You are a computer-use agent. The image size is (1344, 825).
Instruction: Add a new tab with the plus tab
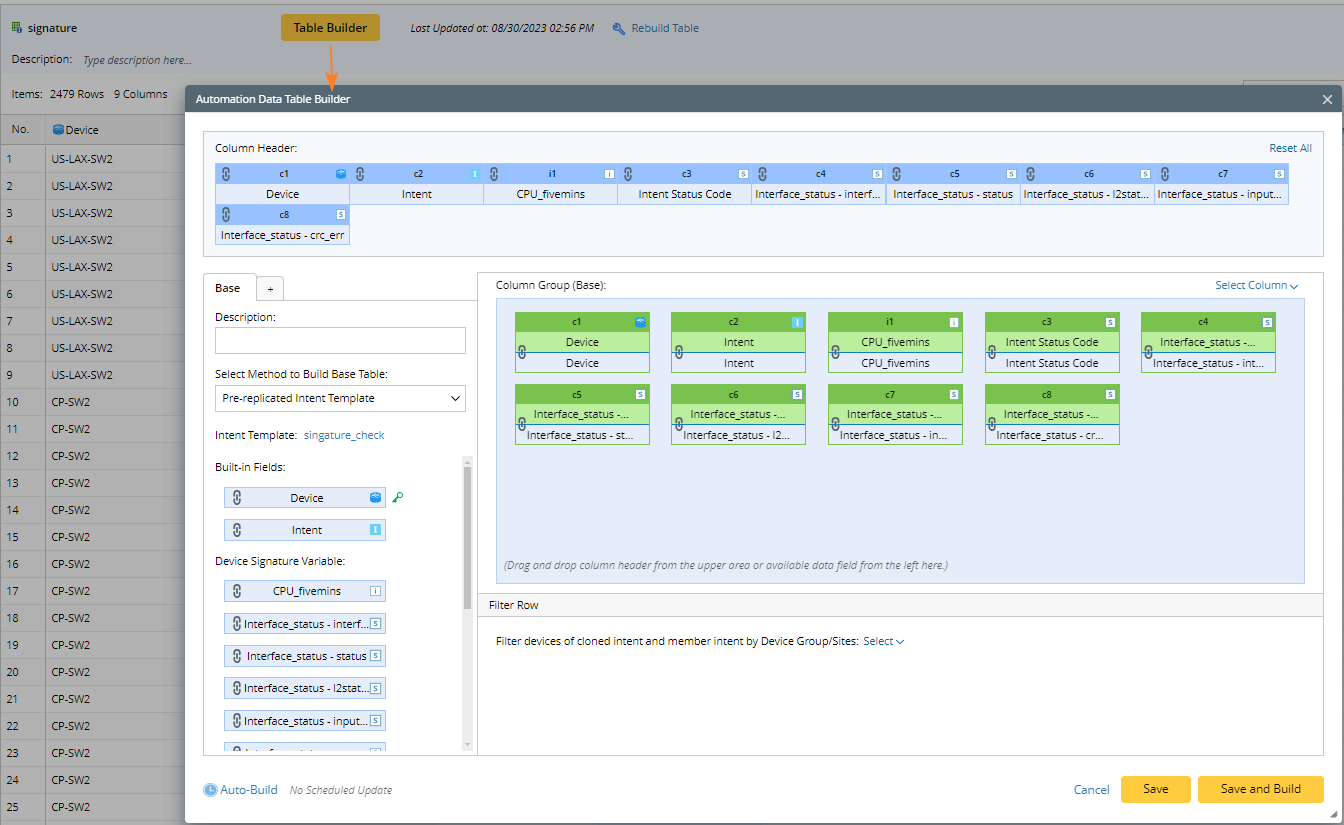click(269, 289)
